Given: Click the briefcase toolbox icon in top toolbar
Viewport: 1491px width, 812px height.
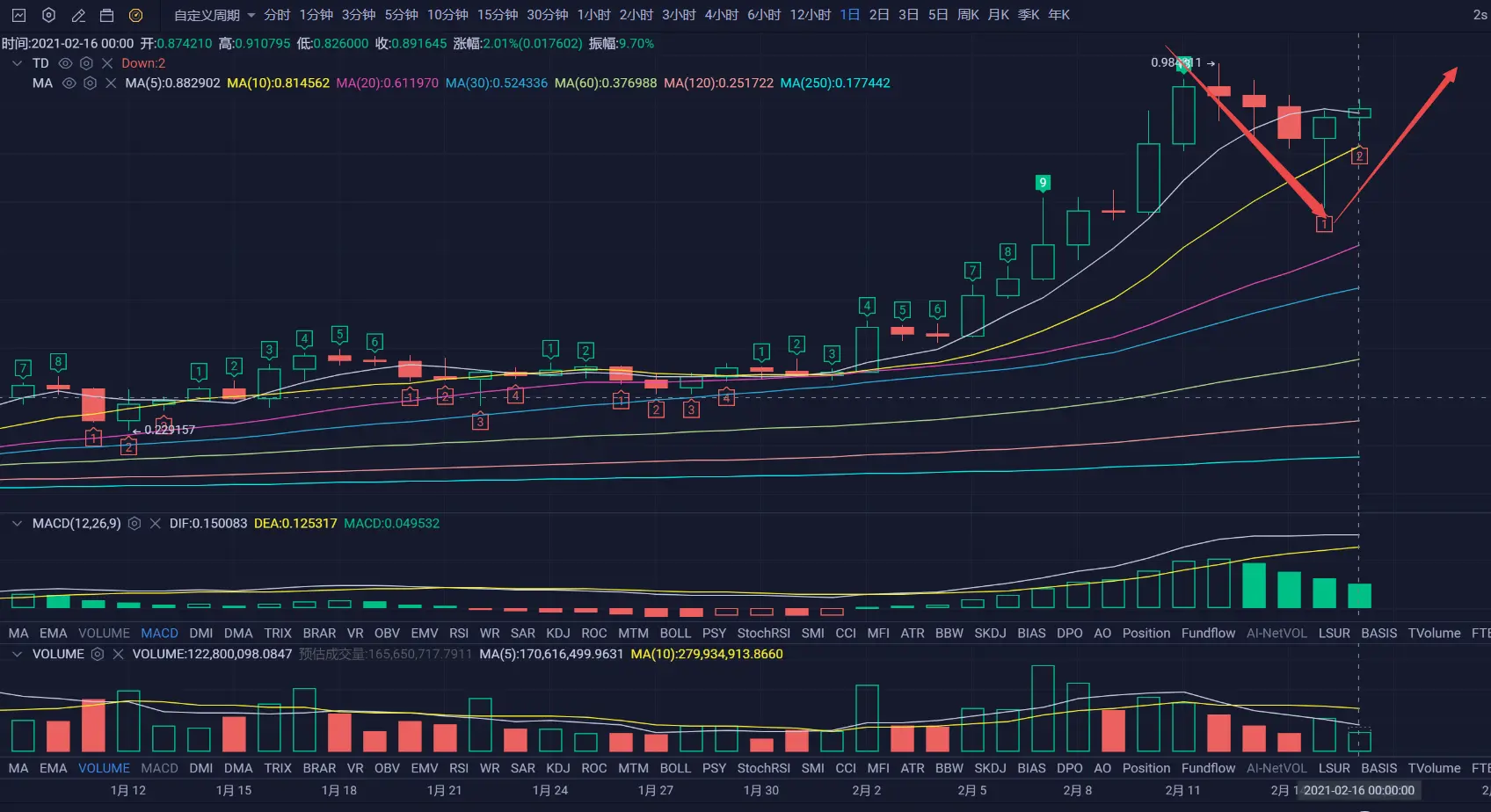Looking at the screenshot, I should (106, 15).
